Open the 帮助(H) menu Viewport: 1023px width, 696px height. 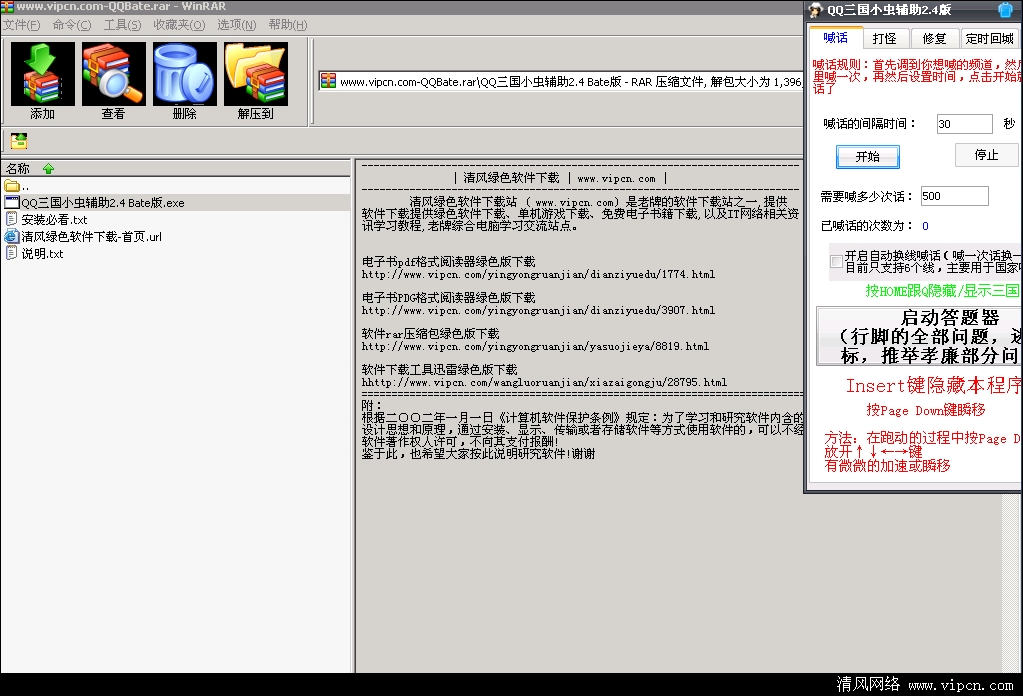coord(288,25)
